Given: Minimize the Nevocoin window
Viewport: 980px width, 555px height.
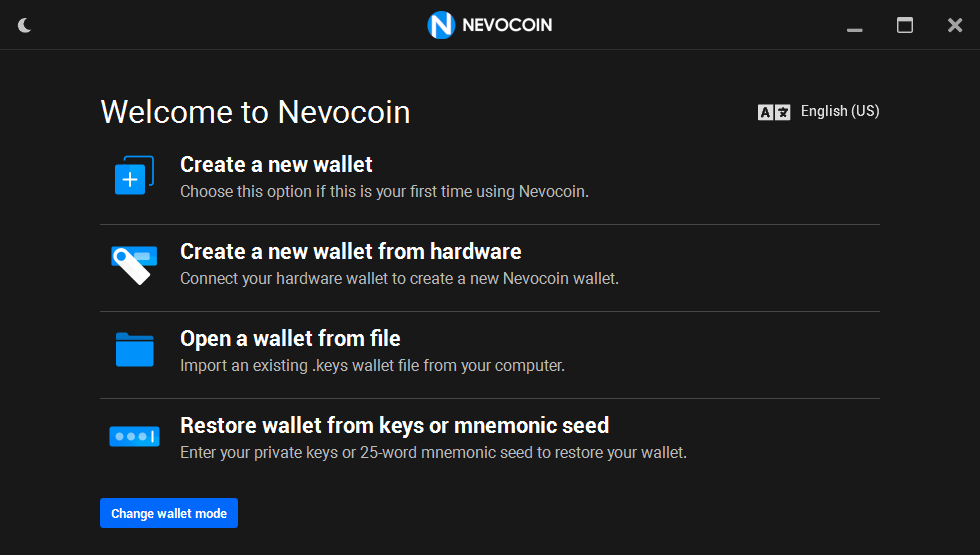Looking at the screenshot, I should click(854, 26).
